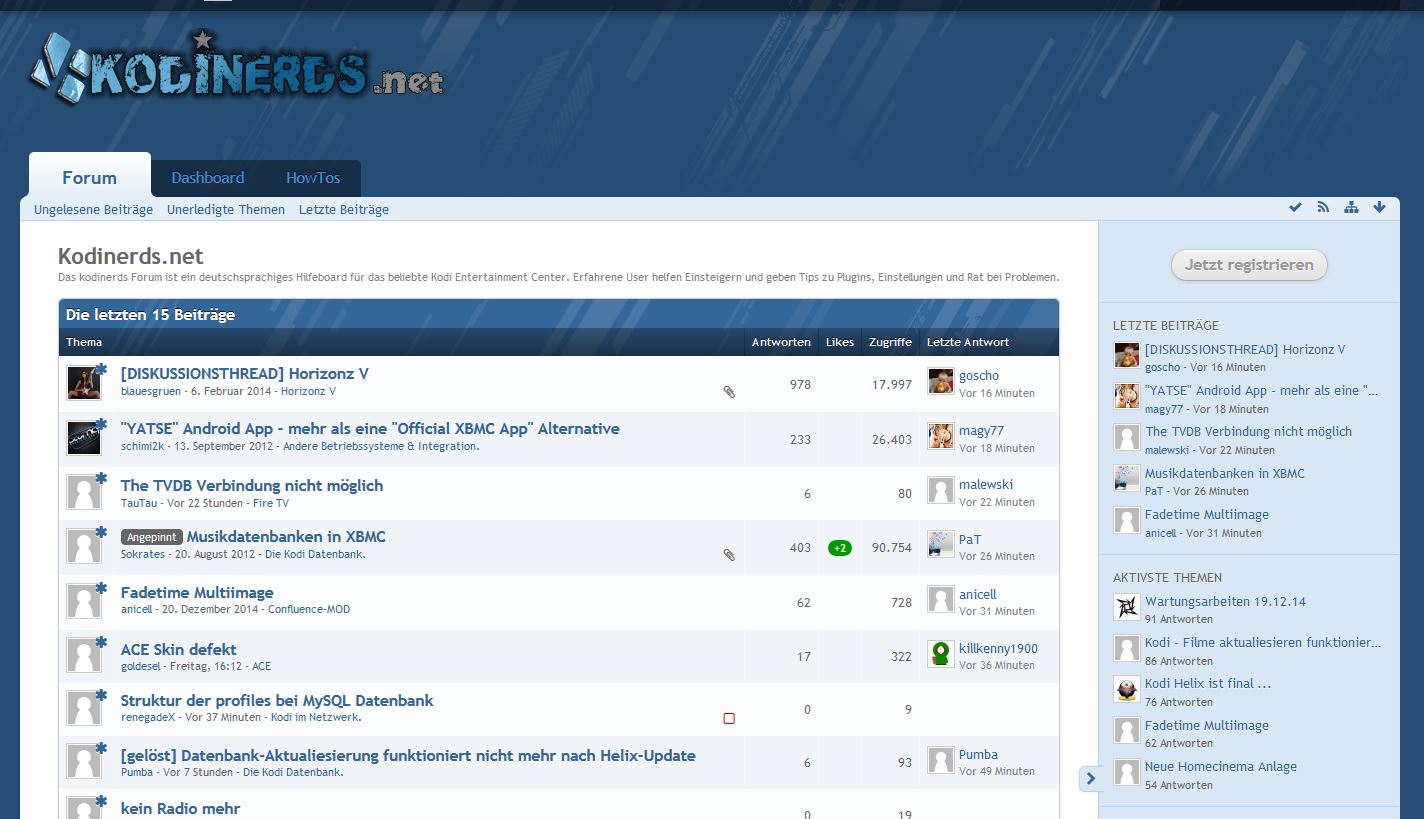The image size is (1424, 819).
Task: Jump to page bottom arrow icon
Action: click(1379, 207)
